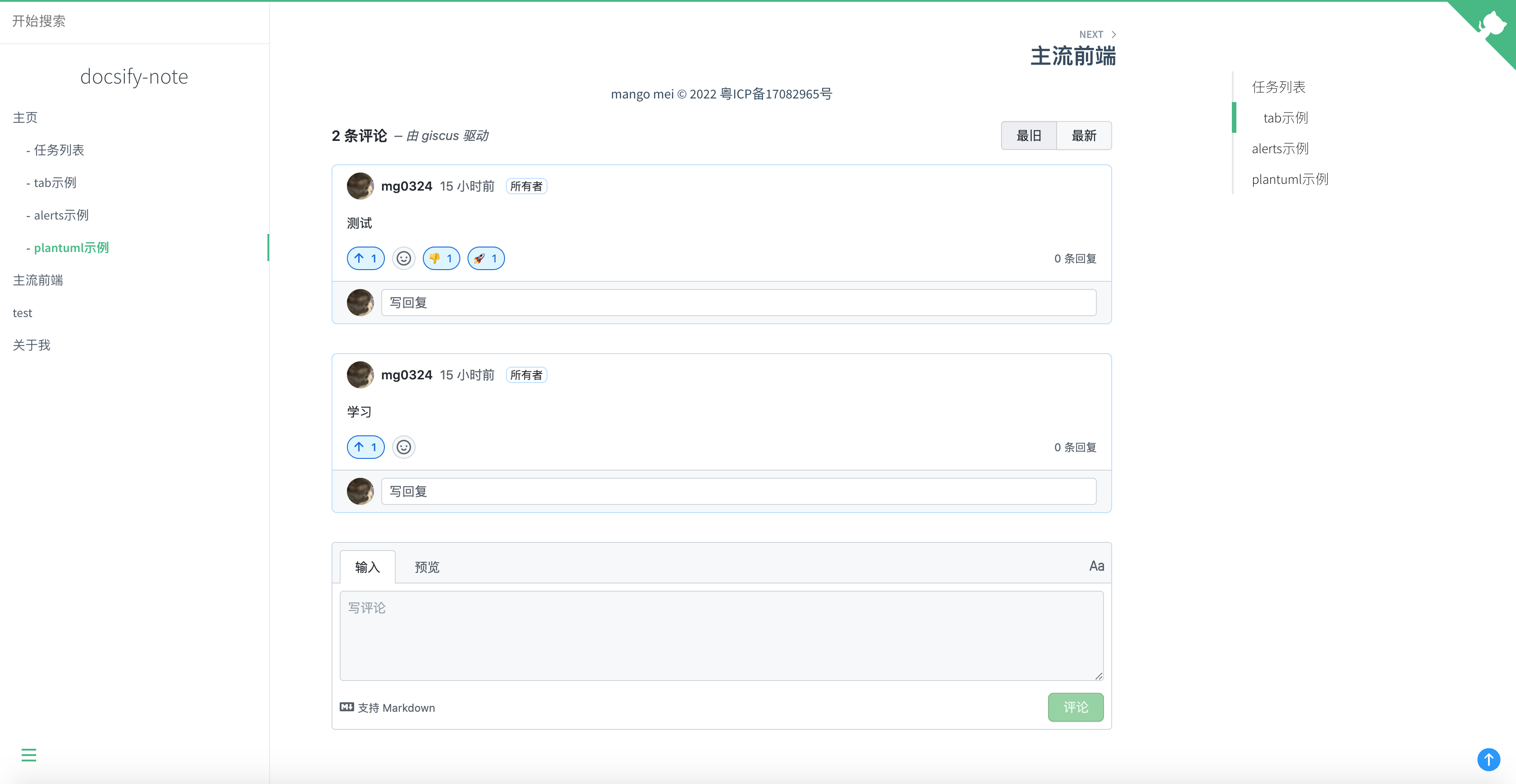
Task: Upvote the 测试 comment
Action: [365, 258]
